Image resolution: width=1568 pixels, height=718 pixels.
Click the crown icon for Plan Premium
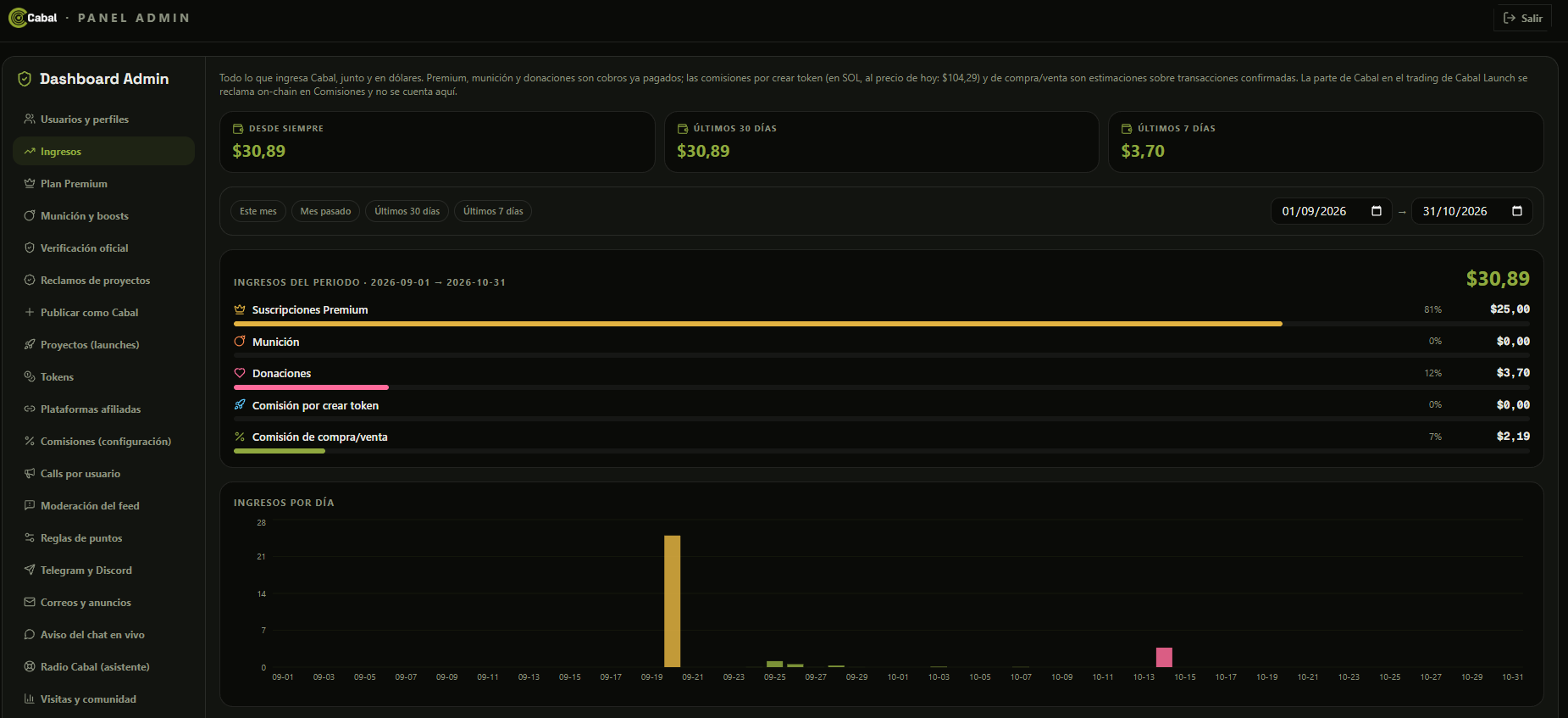30,184
